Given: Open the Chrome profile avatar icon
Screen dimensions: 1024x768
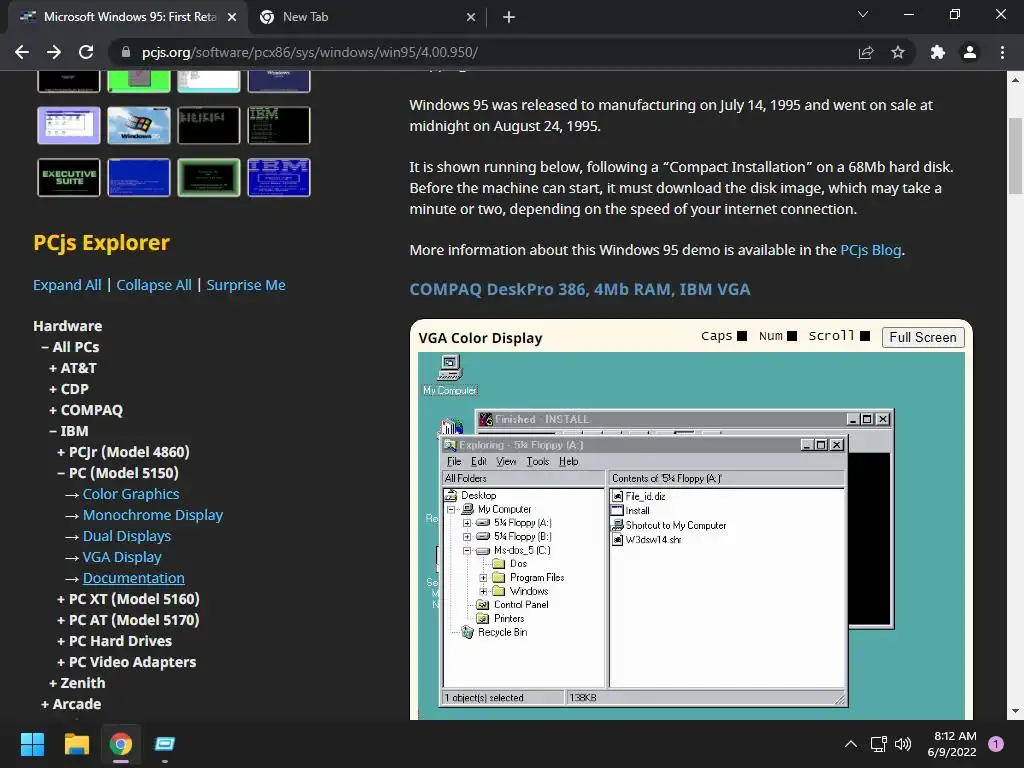Looking at the screenshot, I should pos(970,52).
